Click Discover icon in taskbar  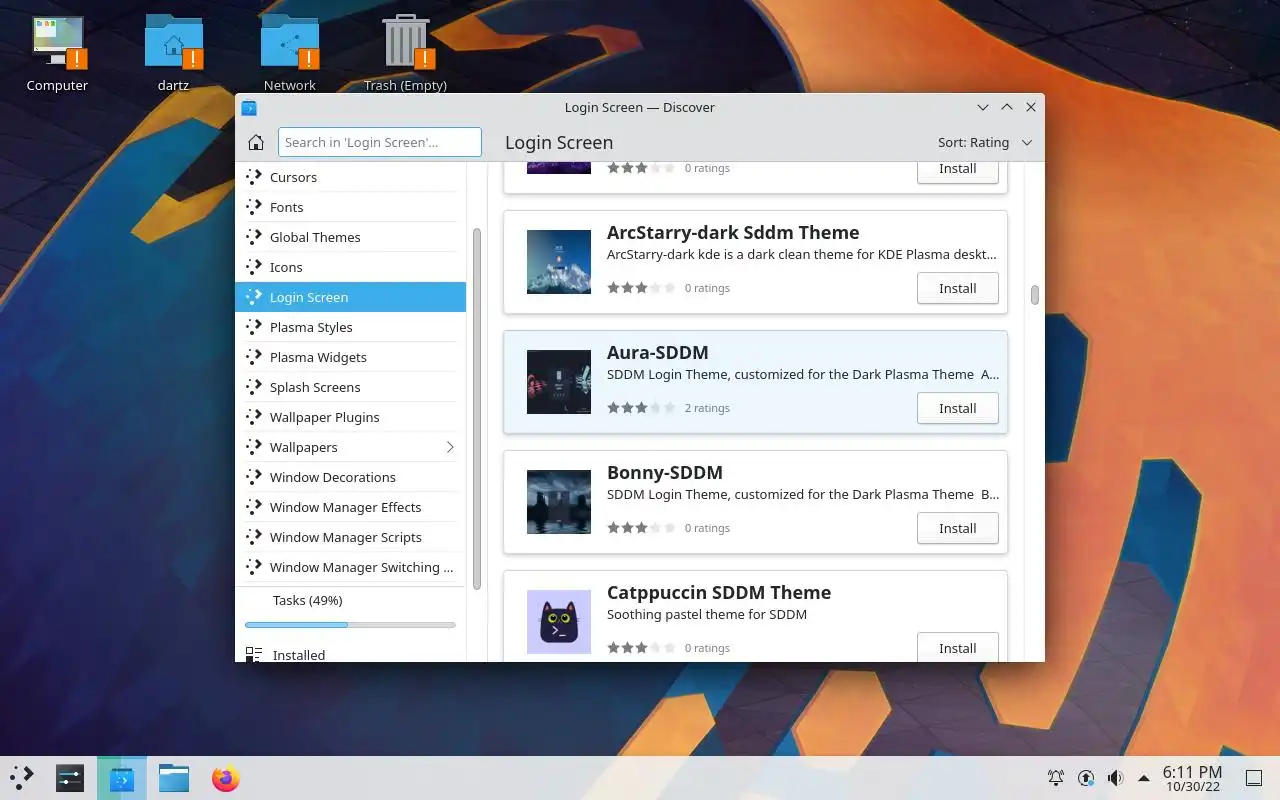pyautogui.click(x=122, y=778)
